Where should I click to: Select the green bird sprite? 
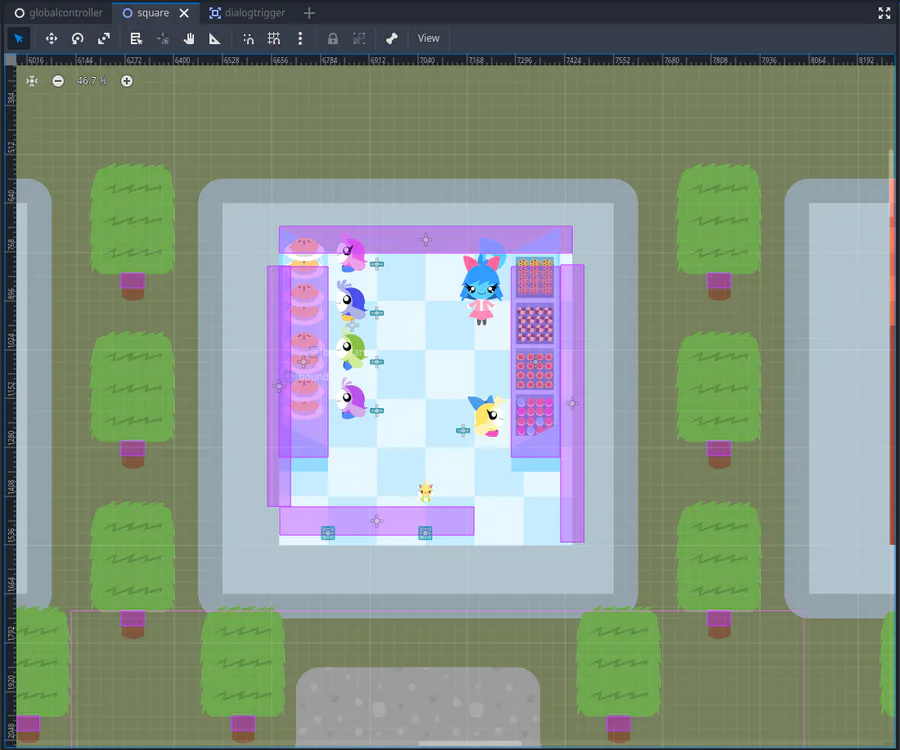tap(351, 351)
